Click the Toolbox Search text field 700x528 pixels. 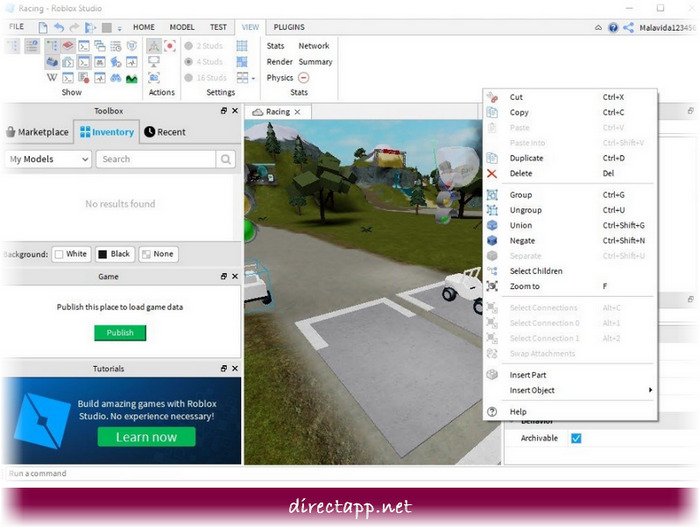pyautogui.click(x=156, y=159)
